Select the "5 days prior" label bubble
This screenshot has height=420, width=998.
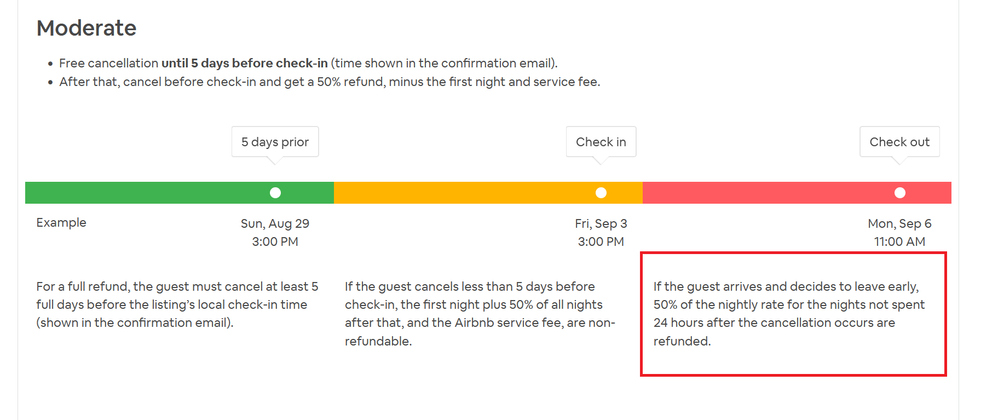pyautogui.click(x=275, y=142)
